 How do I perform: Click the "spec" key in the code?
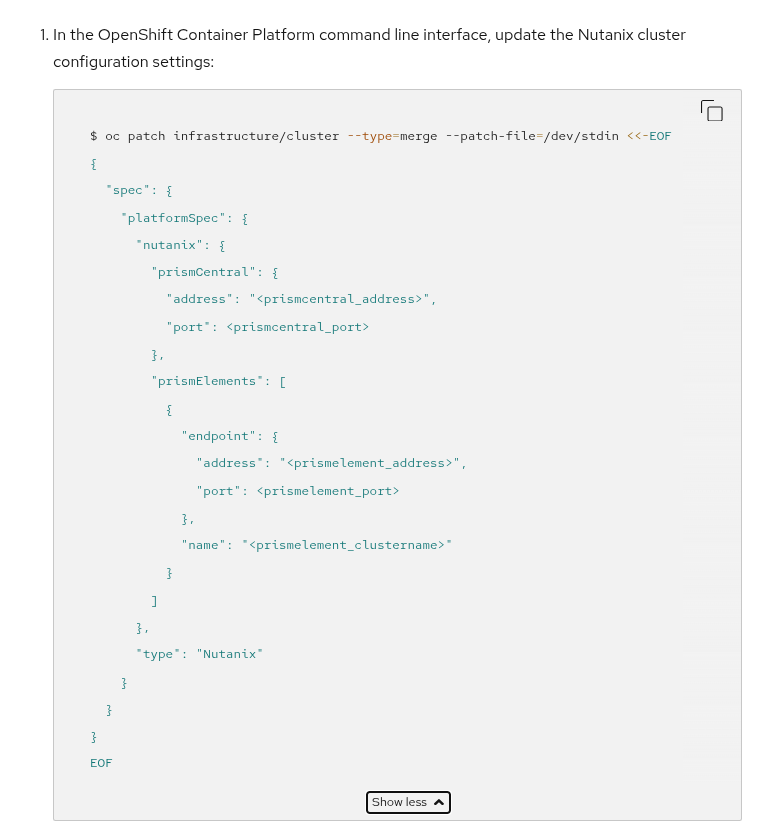point(127,190)
